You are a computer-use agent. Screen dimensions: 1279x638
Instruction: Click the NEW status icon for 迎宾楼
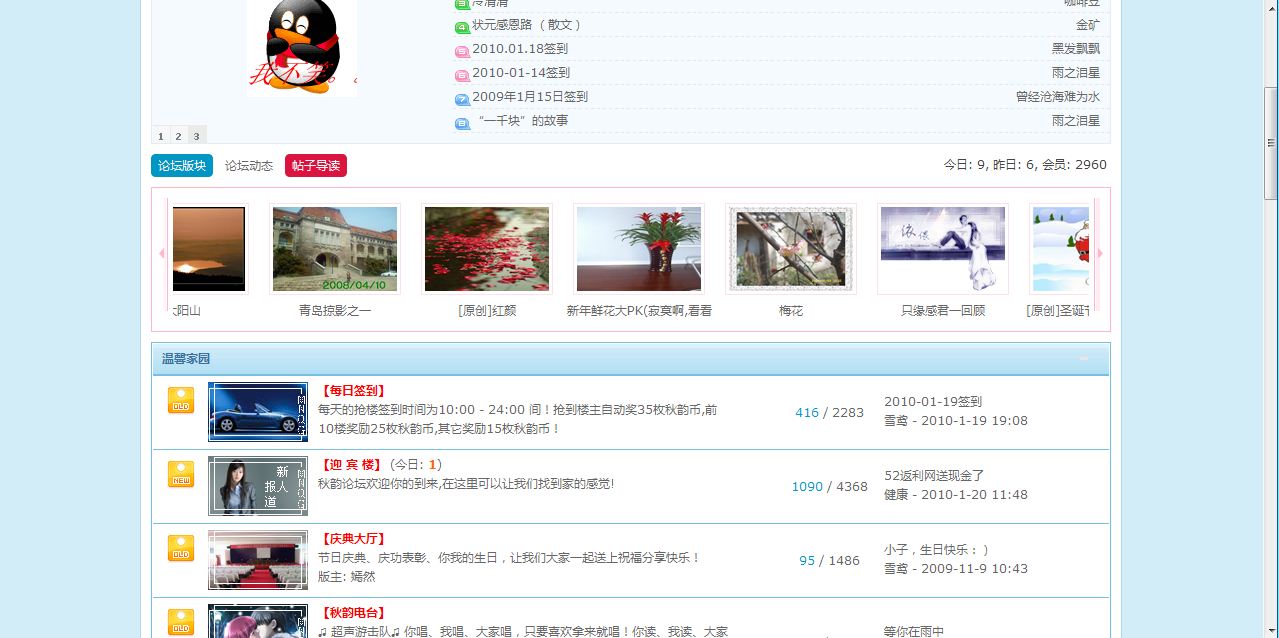pyautogui.click(x=181, y=474)
